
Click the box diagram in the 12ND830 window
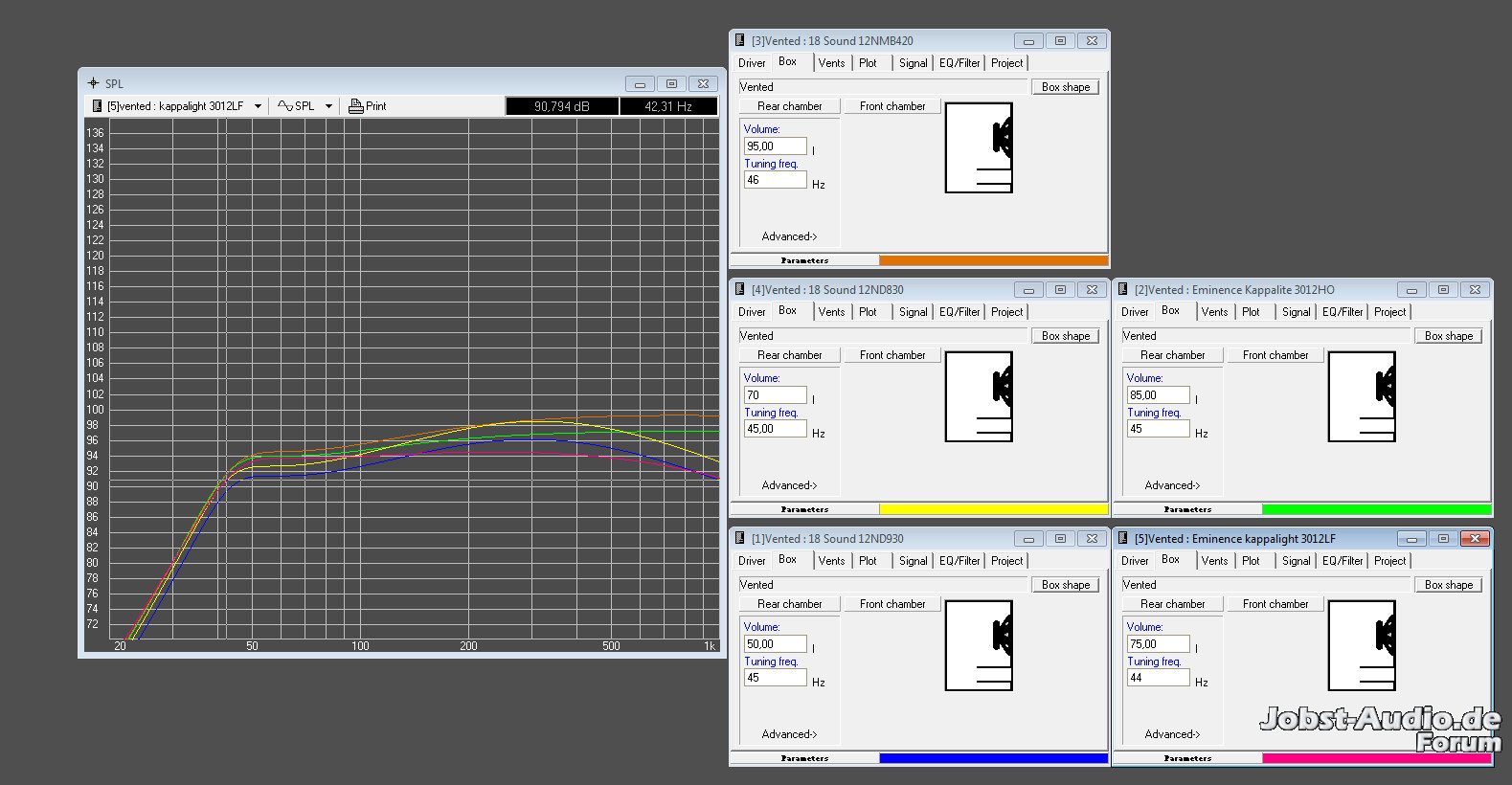[978, 396]
